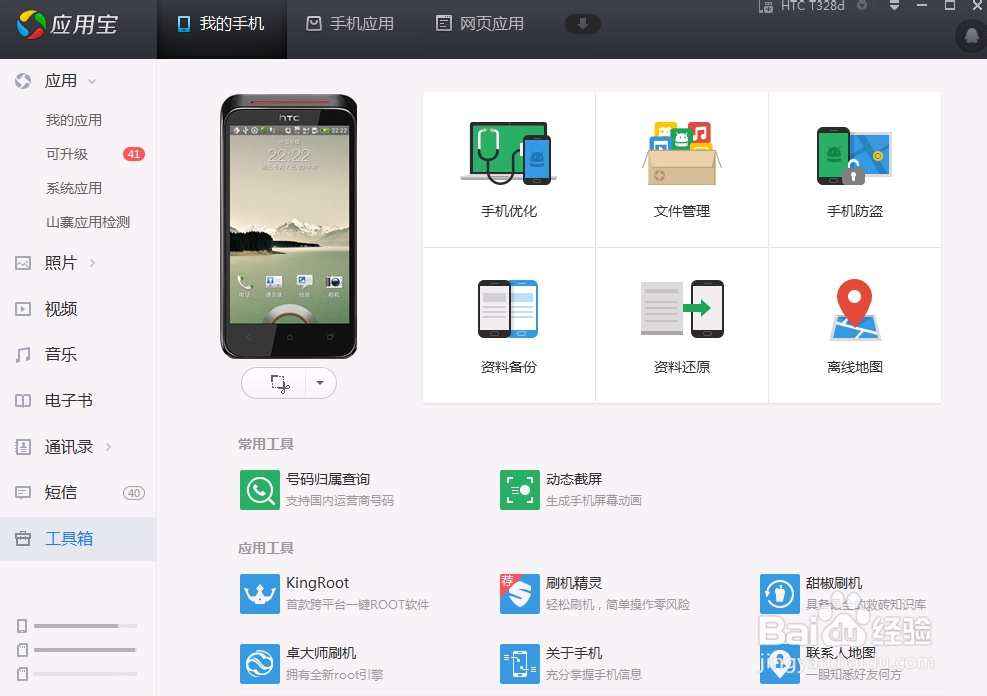
Task: Click the phone storage usage bar
Action: coord(85,626)
